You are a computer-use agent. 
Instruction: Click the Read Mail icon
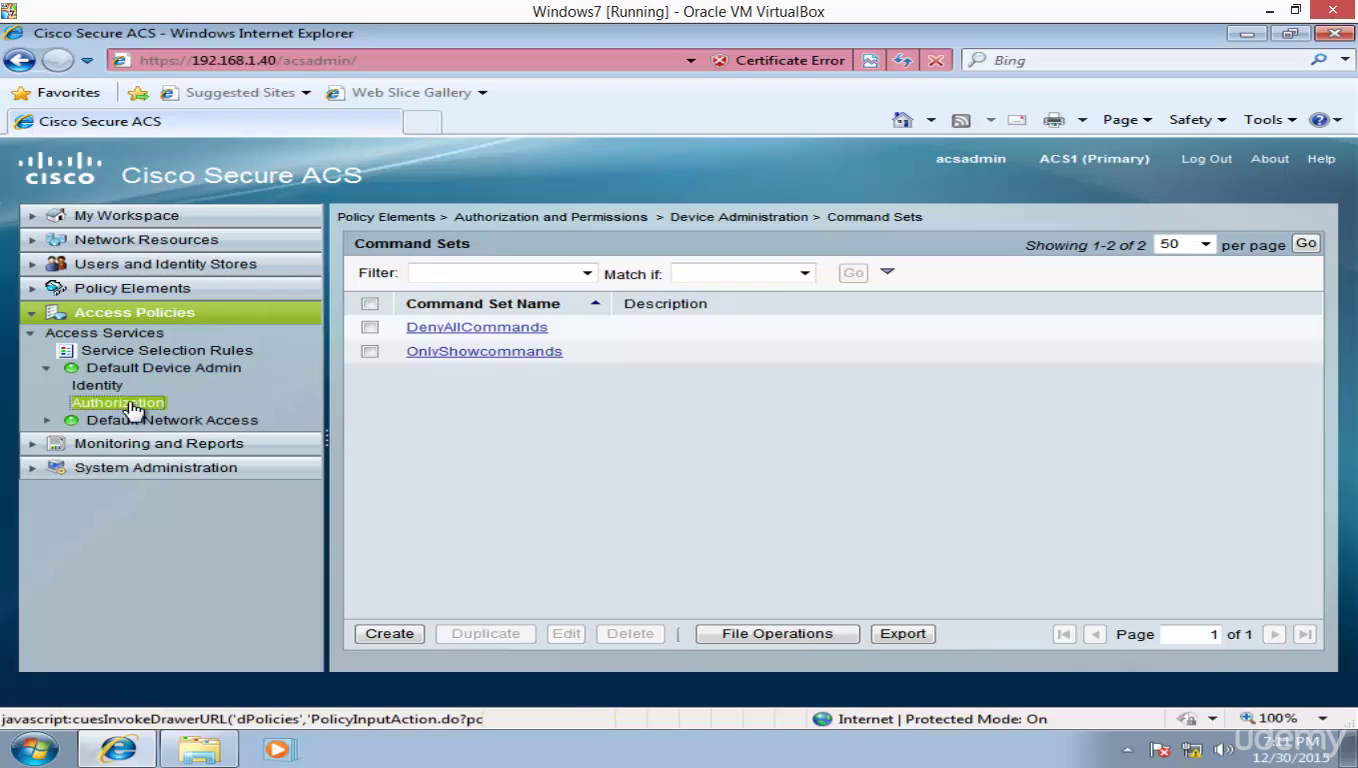click(x=1017, y=120)
